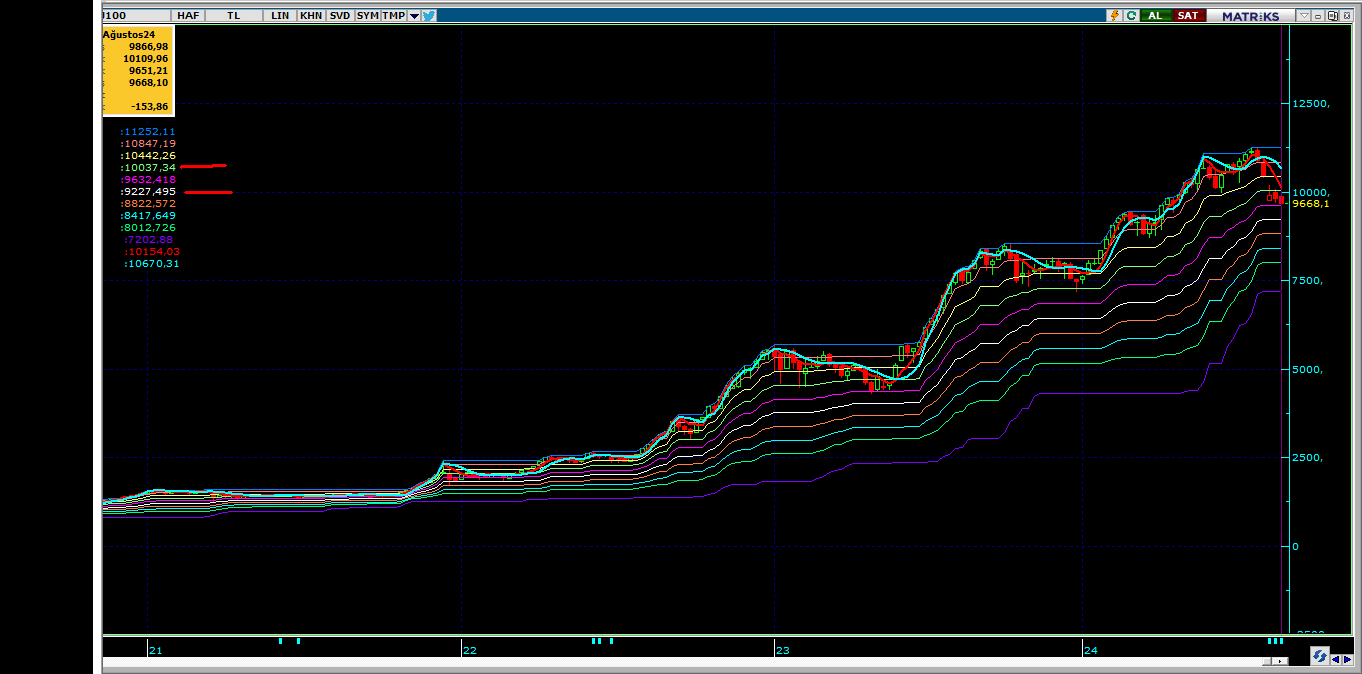Image resolution: width=1362 pixels, height=674 pixels.
Task: Click the red SAT sell button
Action: click(1188, 15)
